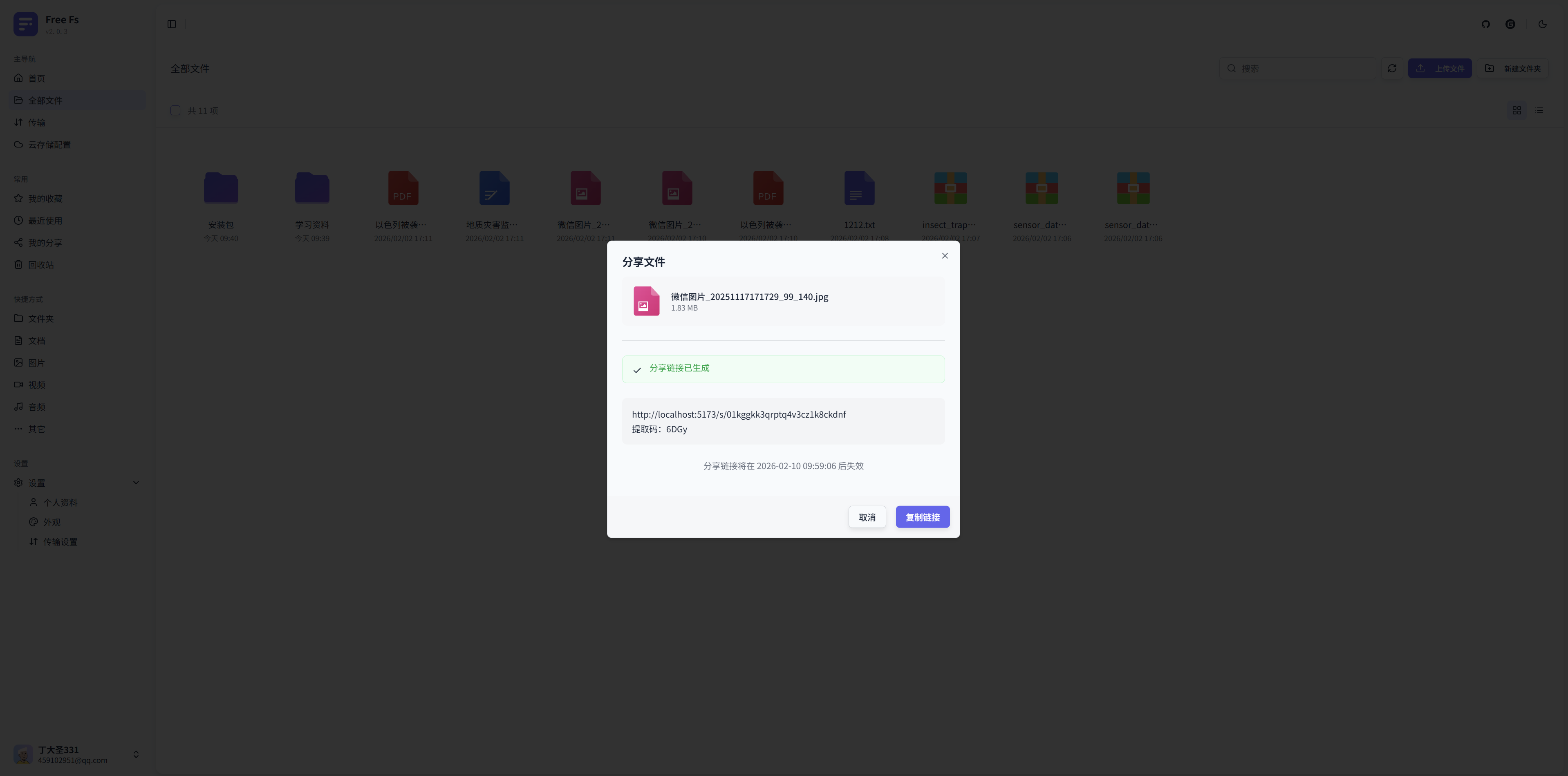1568x776 pixels.
Task: Switch to list view layout
Action: coord(1539,110)
